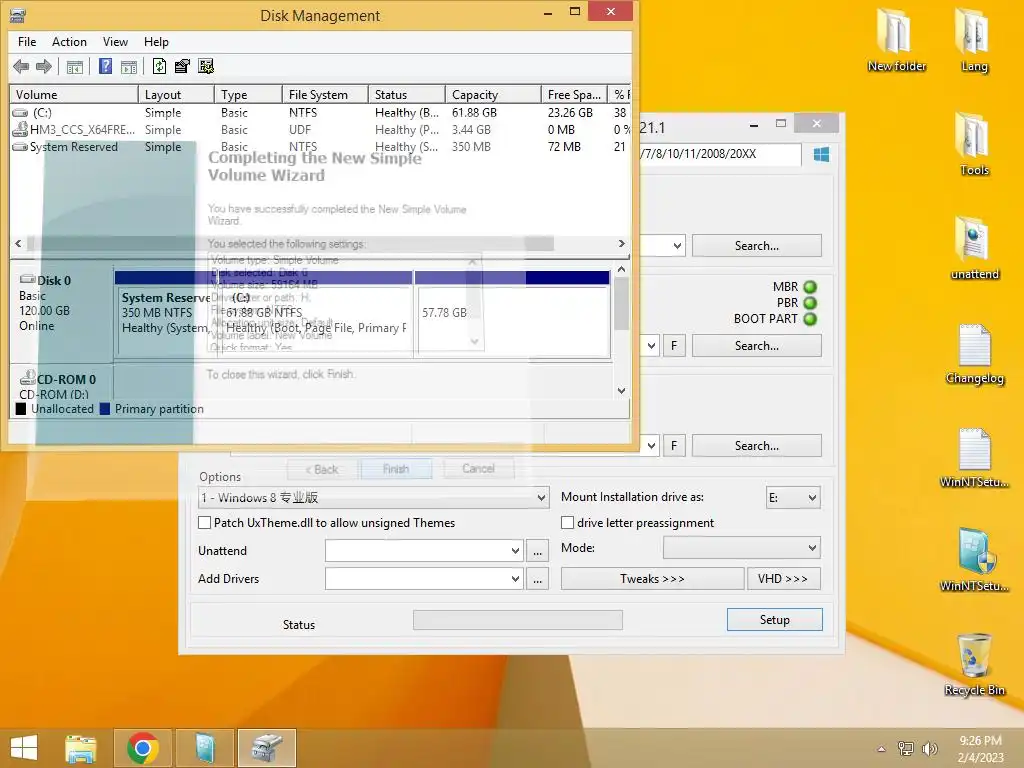Click the Disk Management title bar system icon
Viewport: 1024px width, 768px height.
[x=18, y=14]
